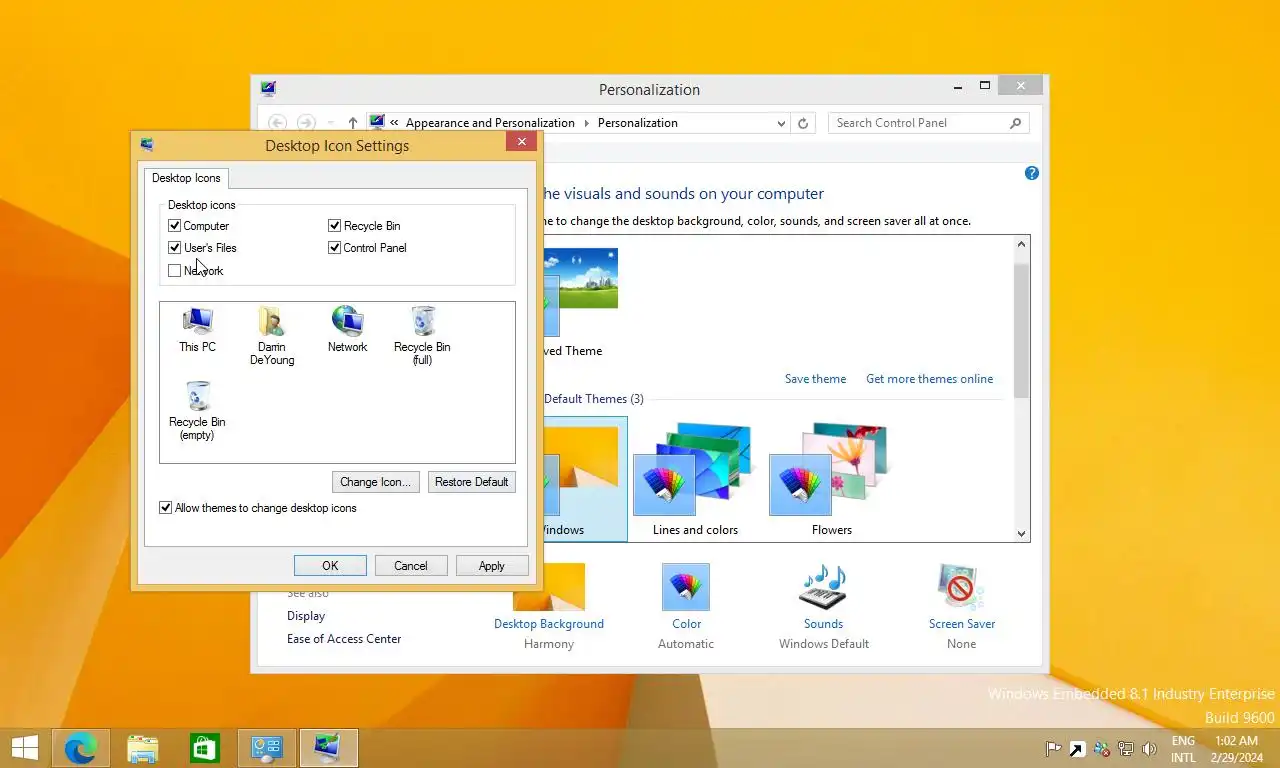Launch Microsoft Edge from the taskbar
The width and height of the screenshot is (1280, 768).
(81, 748)
